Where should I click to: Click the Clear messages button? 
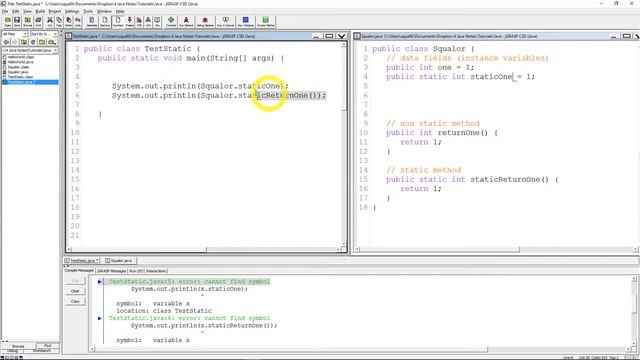(x=75, y=291)
